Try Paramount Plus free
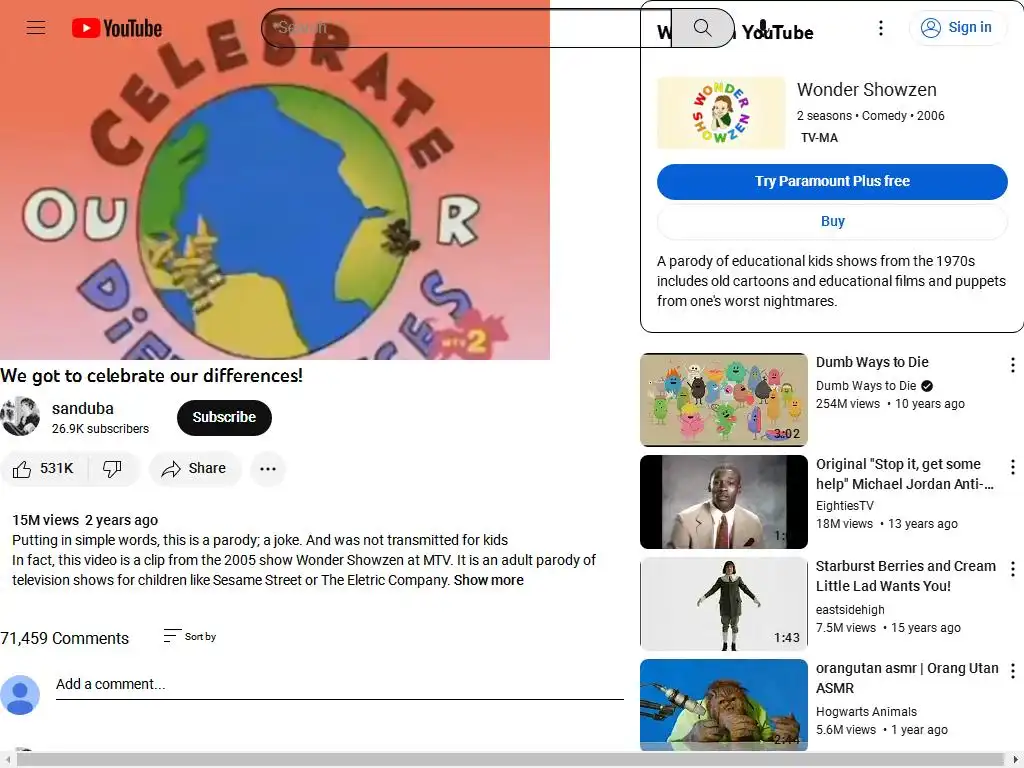 point(832,182)
